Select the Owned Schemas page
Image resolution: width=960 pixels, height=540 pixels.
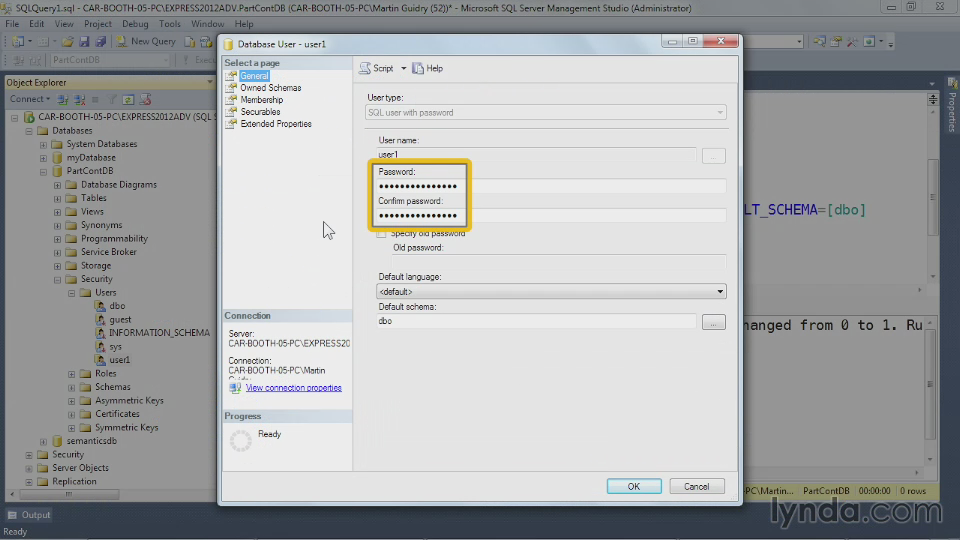coord(271,88)
